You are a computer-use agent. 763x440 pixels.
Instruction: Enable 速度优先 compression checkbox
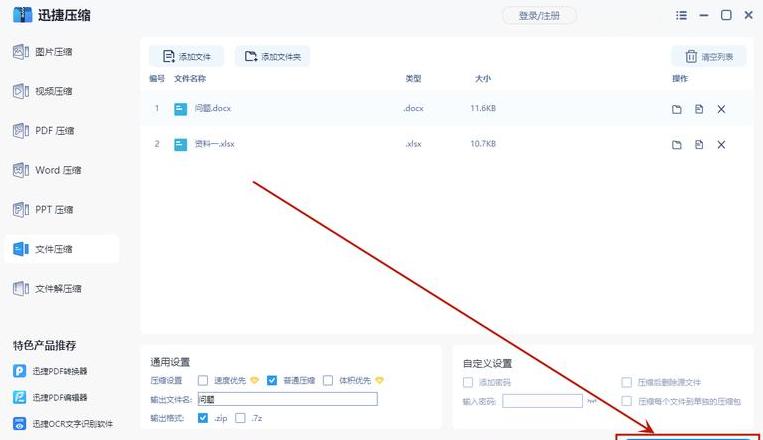coord(203,380)
